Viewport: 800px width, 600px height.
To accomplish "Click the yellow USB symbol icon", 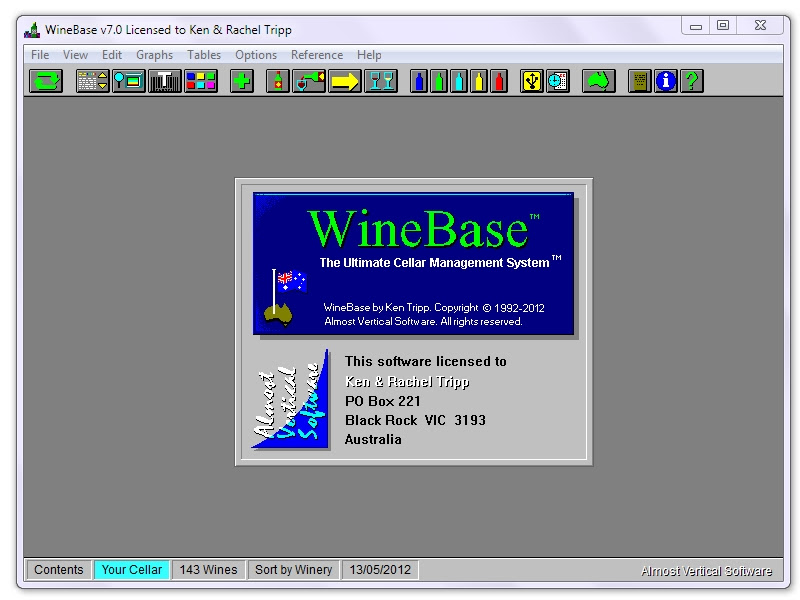I will coord(532,81).
